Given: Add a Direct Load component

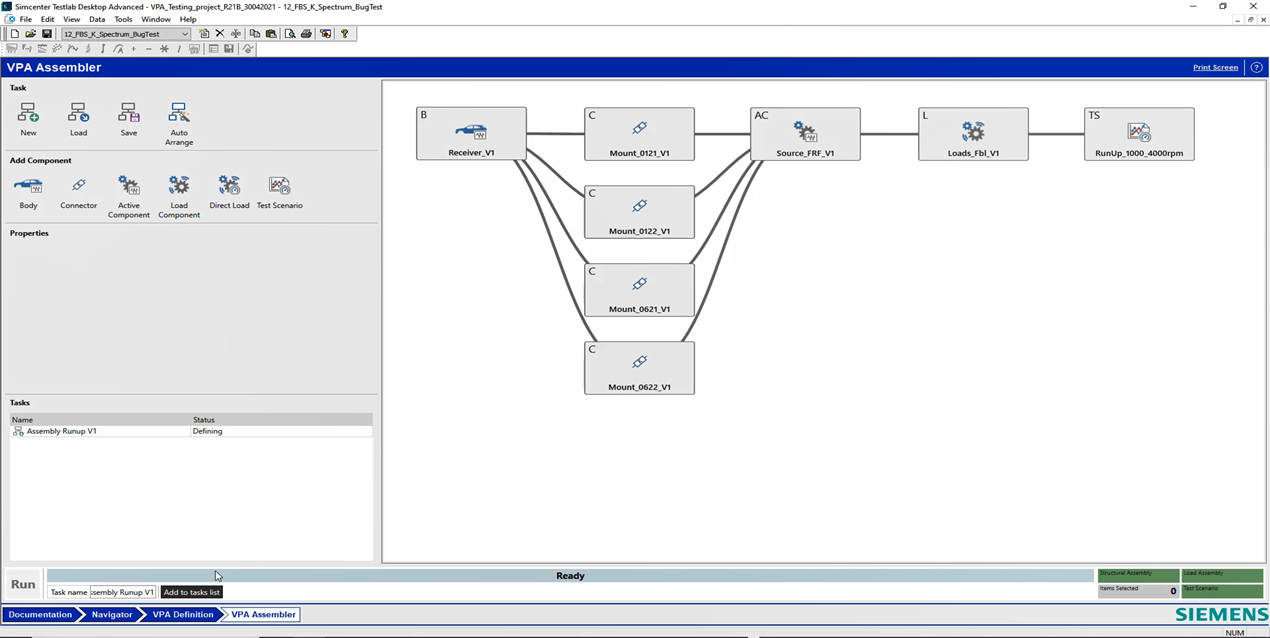Looking at the screenshot, I should point(229,186).
